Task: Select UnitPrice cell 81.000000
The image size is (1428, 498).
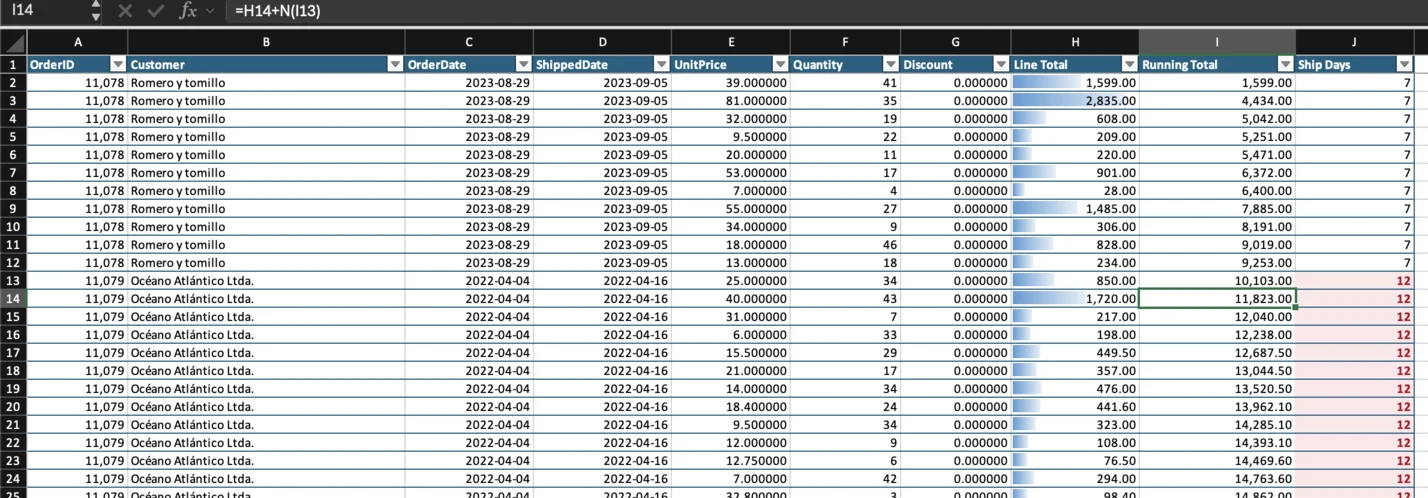Action: coord(730,101)
